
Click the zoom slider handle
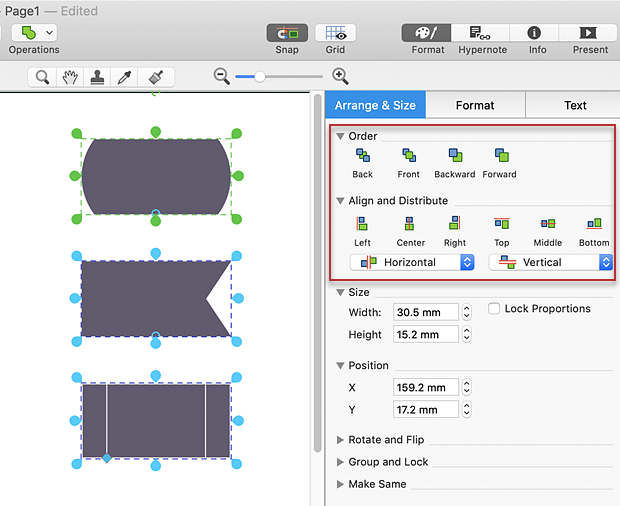pyautogui.click(x=259, y=77)
